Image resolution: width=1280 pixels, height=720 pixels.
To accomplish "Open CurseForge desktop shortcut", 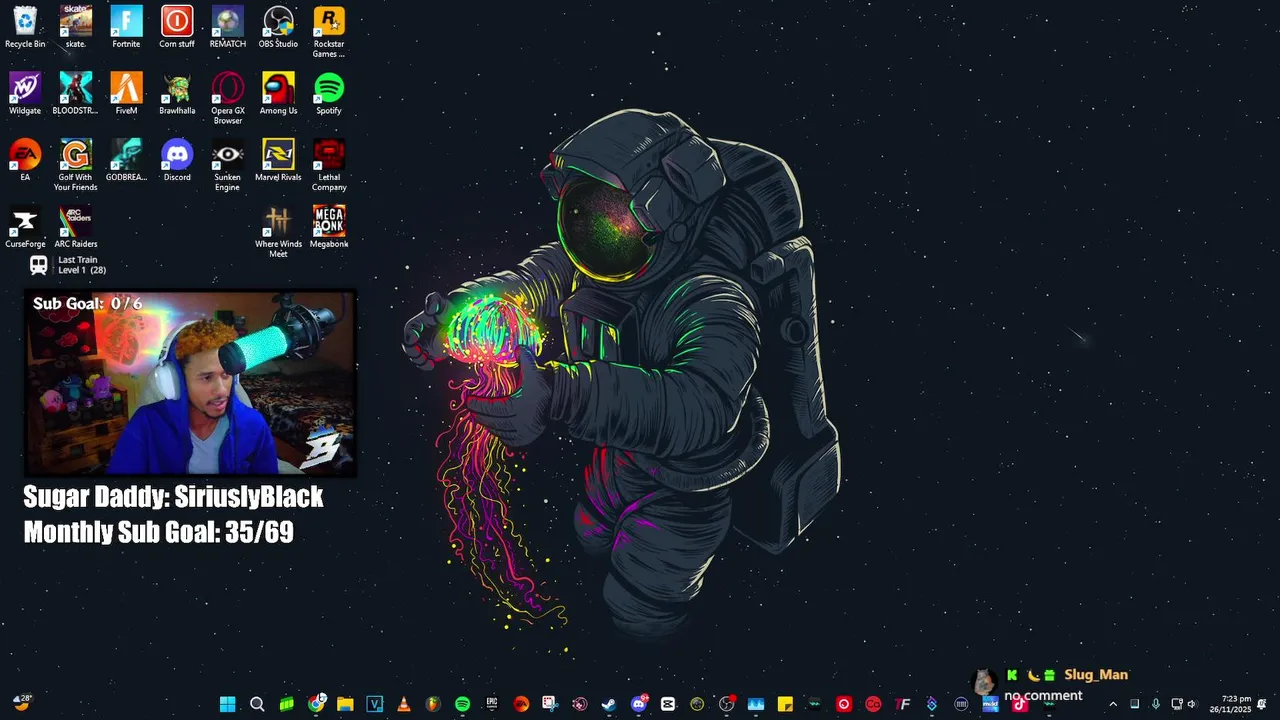I will [25, 227].
